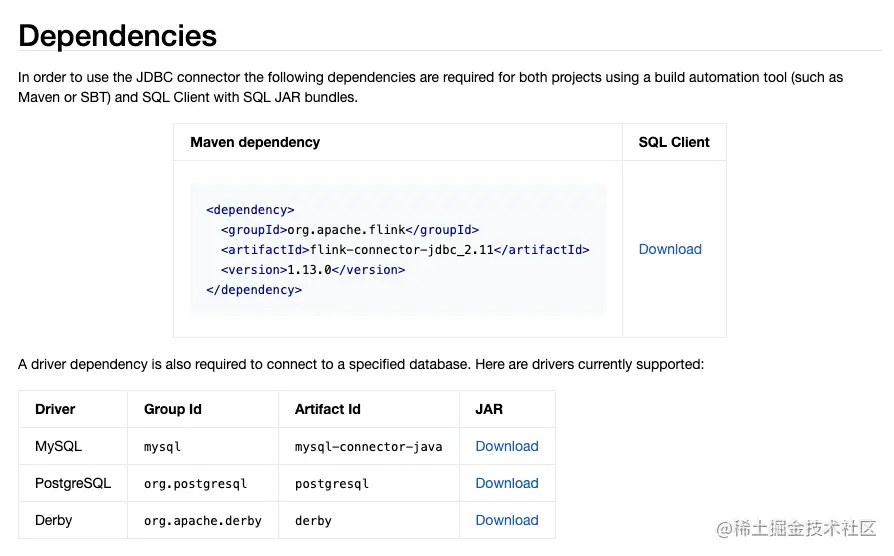Click the groupId line in code block

click(350, 230)
